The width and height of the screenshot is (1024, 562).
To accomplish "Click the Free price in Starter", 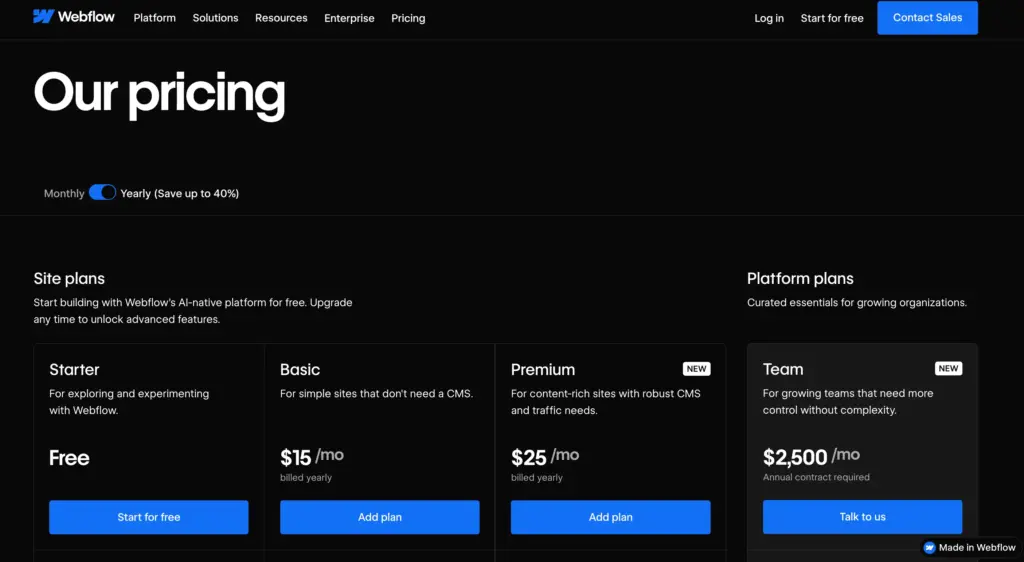I will pos(69,458).
